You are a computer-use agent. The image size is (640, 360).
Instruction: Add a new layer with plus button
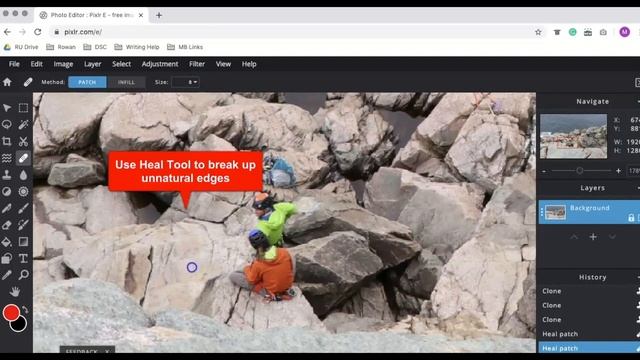[x=593, y=237]
